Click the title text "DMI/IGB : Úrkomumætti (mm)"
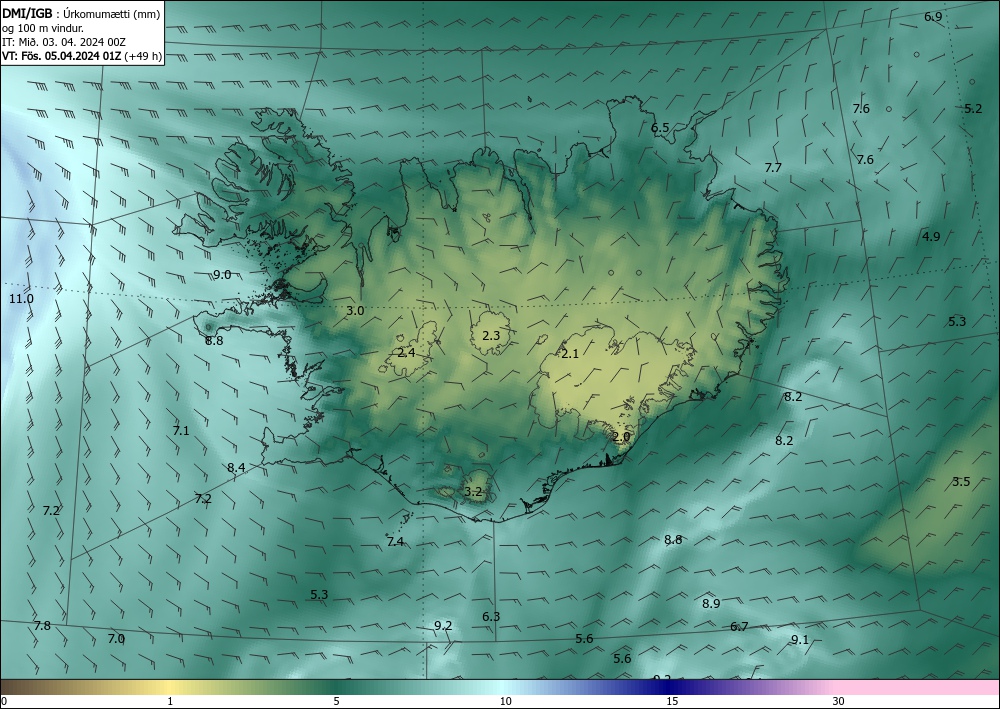 pyautogui.click(x=81, y=14)
